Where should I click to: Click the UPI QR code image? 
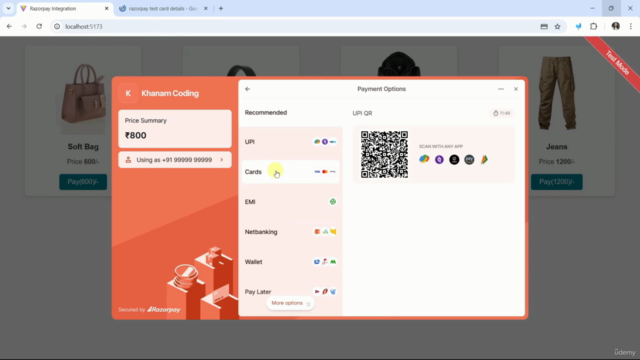[x=384, y=154]
